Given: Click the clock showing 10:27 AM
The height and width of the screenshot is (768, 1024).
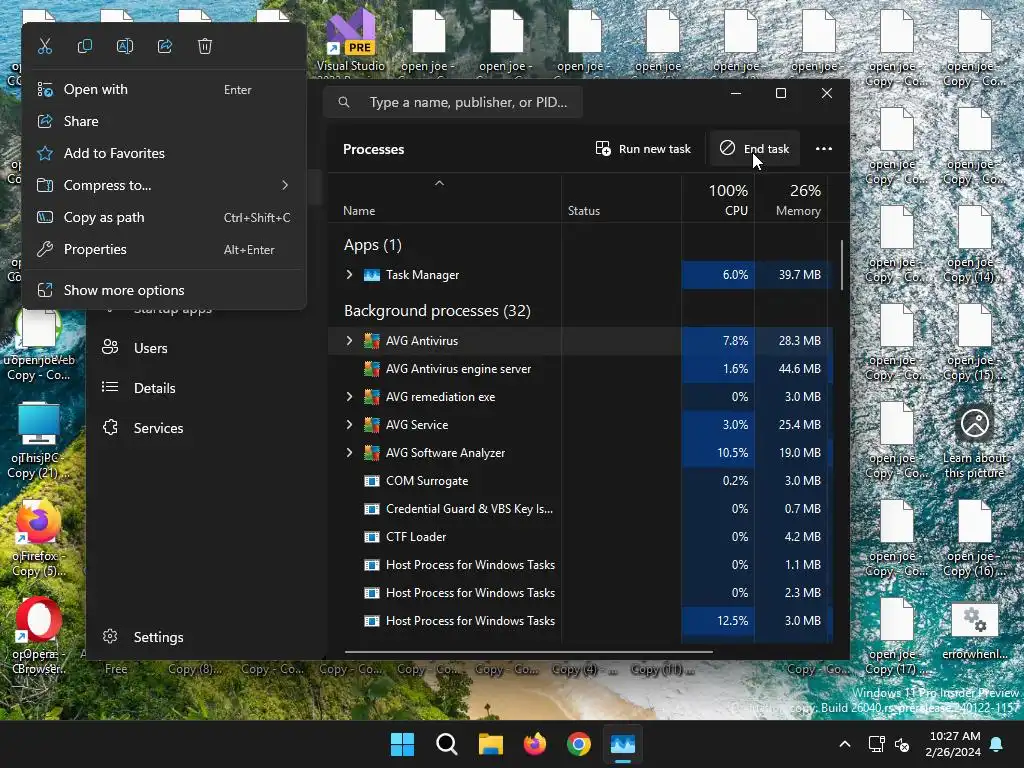Looking at the screenshot, I should click(x=954, y=737).
